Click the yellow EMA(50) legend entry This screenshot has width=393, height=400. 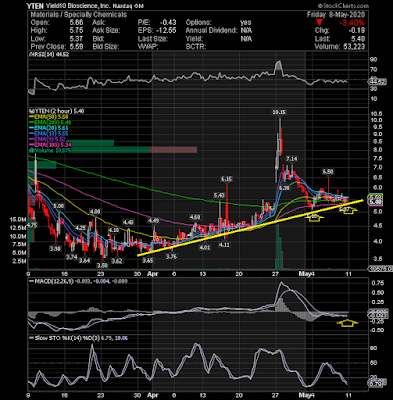click(x=50, y=117)
